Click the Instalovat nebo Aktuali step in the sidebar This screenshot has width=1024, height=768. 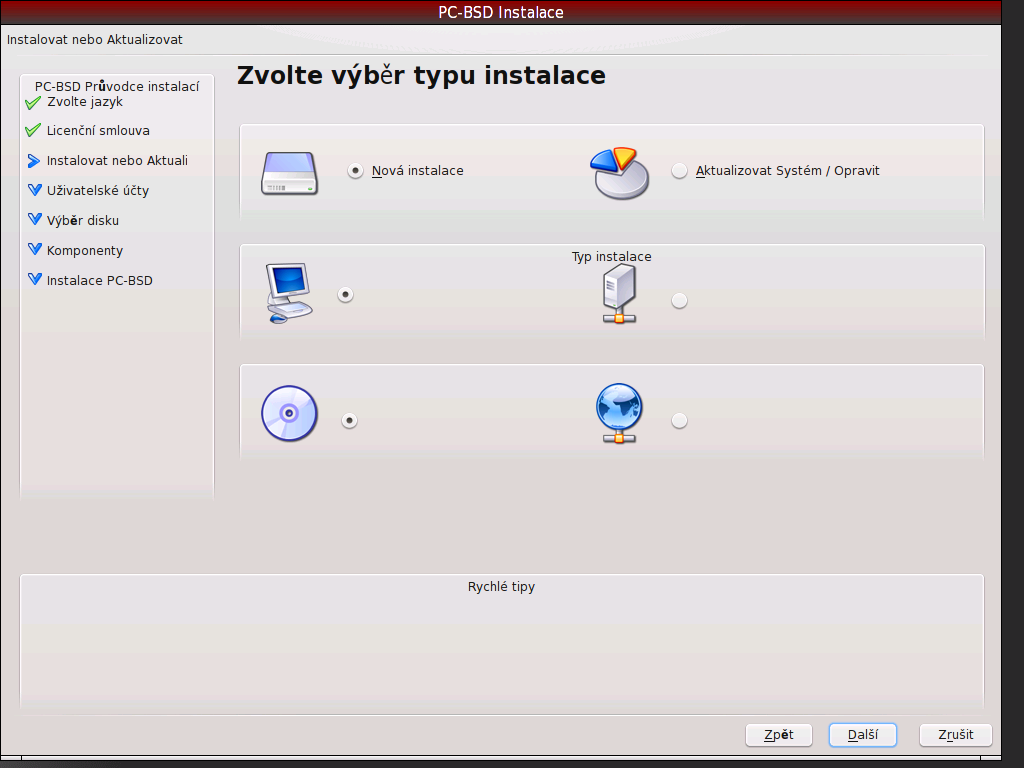point(117,161)
